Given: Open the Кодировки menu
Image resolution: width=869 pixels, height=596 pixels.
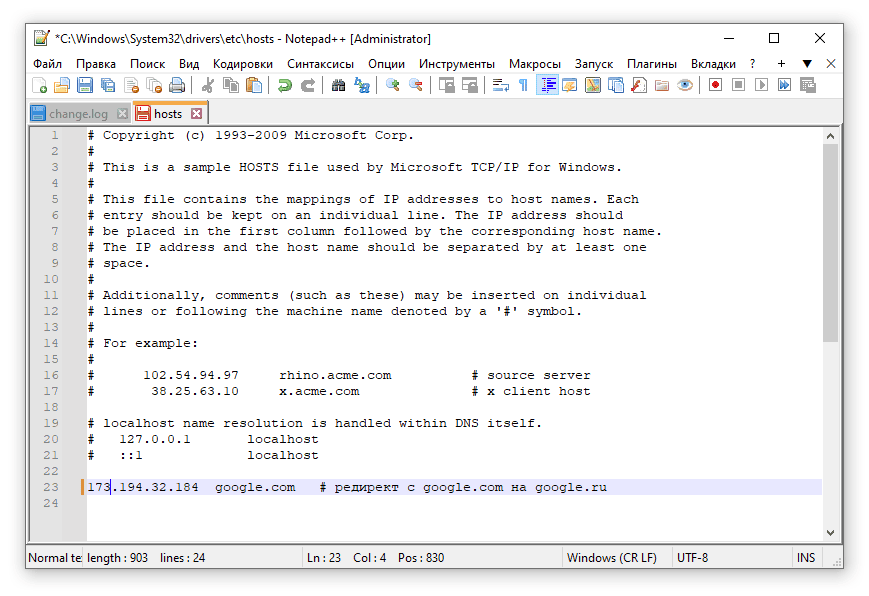Looking at the screenshot, I should click(243, 64).
